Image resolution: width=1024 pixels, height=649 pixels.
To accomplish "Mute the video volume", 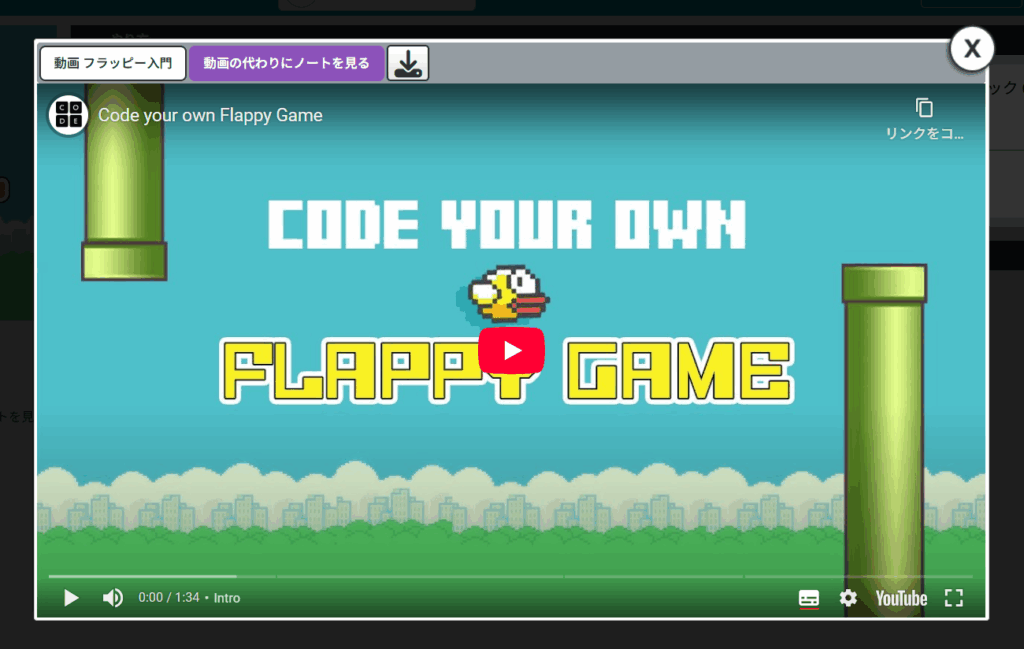I will [x=112, y=597].
